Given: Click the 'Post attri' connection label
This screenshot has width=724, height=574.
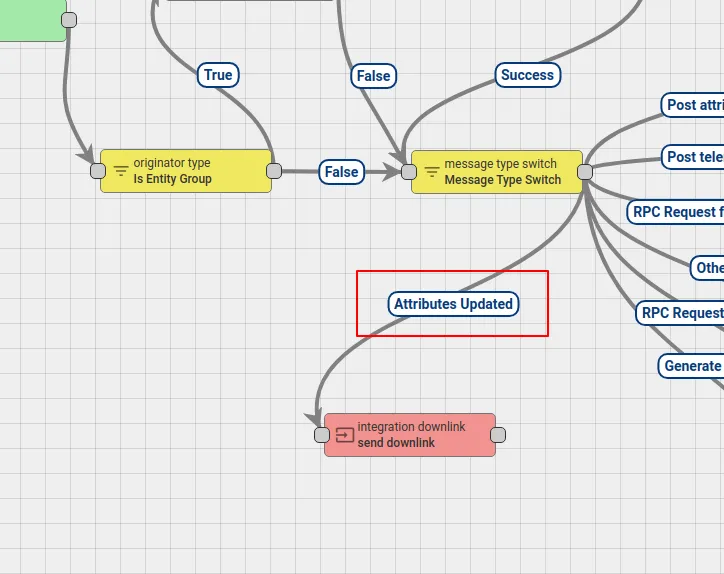Looking at the screenshot, I should (x=693, y=105).
